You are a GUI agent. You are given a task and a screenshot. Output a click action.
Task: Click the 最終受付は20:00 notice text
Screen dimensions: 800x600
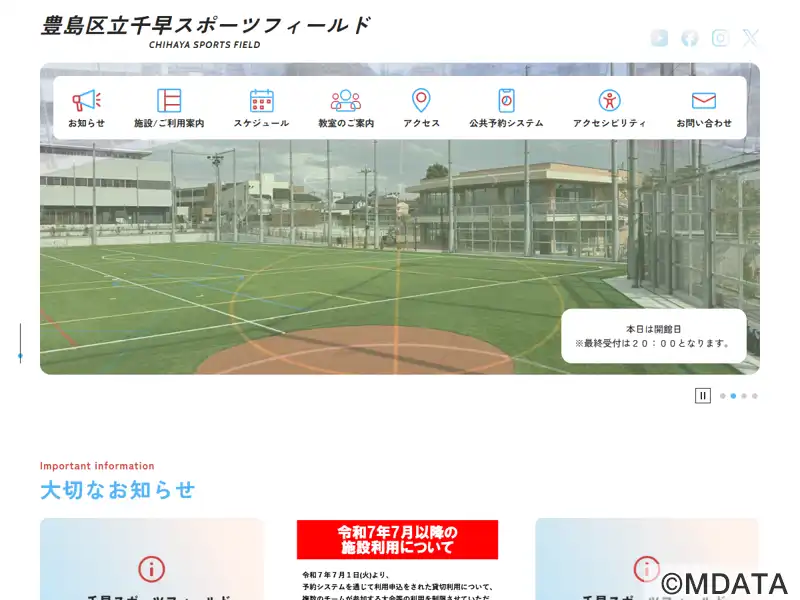click(x=654, y=343)
